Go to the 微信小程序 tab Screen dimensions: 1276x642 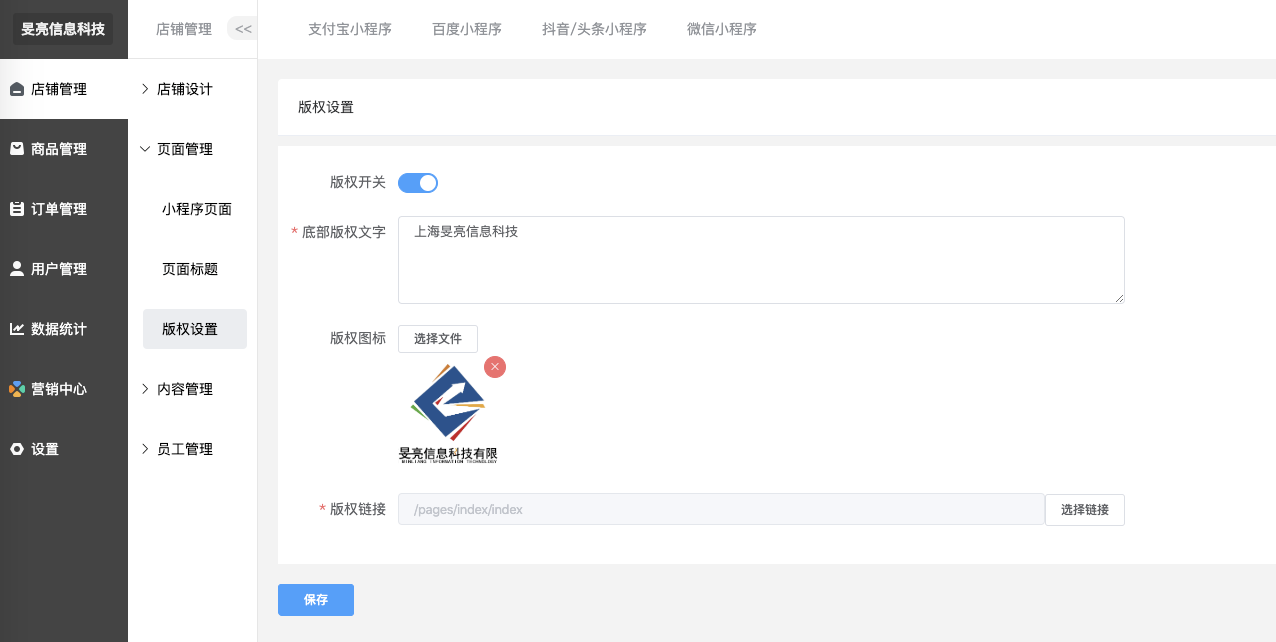point(722,29)
